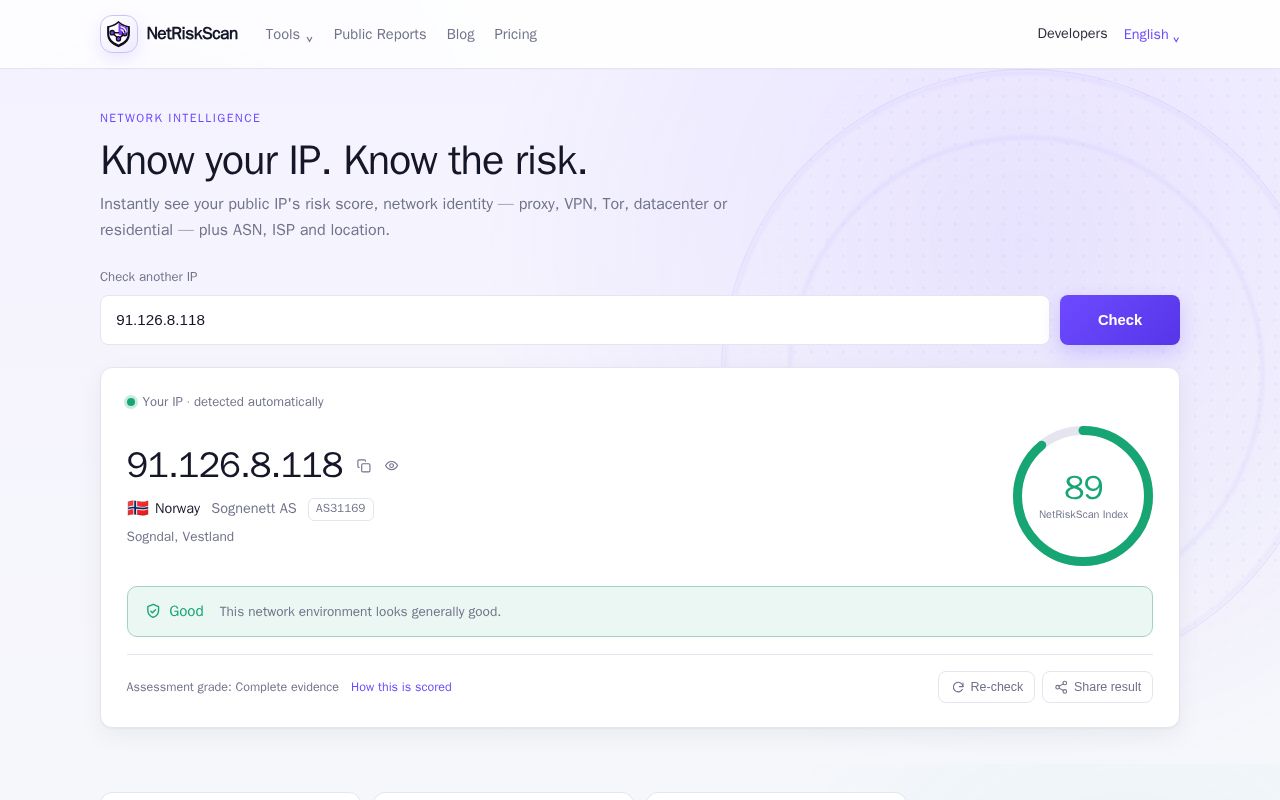Go to the Blog page
Image resolution: width=1280 pixels, height=800 pixels.
tap(460, 34)
